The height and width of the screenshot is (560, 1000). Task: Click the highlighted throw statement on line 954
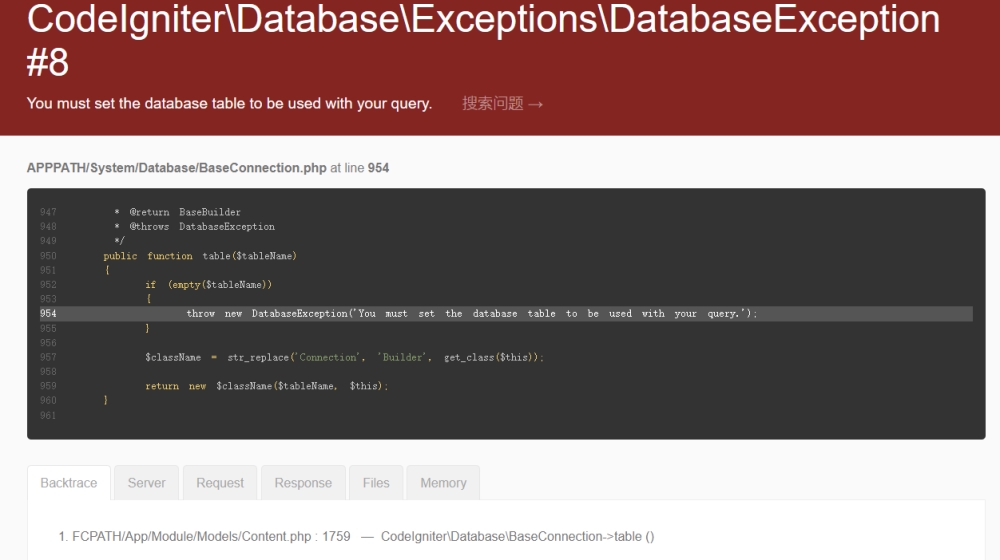coord(471,314)
